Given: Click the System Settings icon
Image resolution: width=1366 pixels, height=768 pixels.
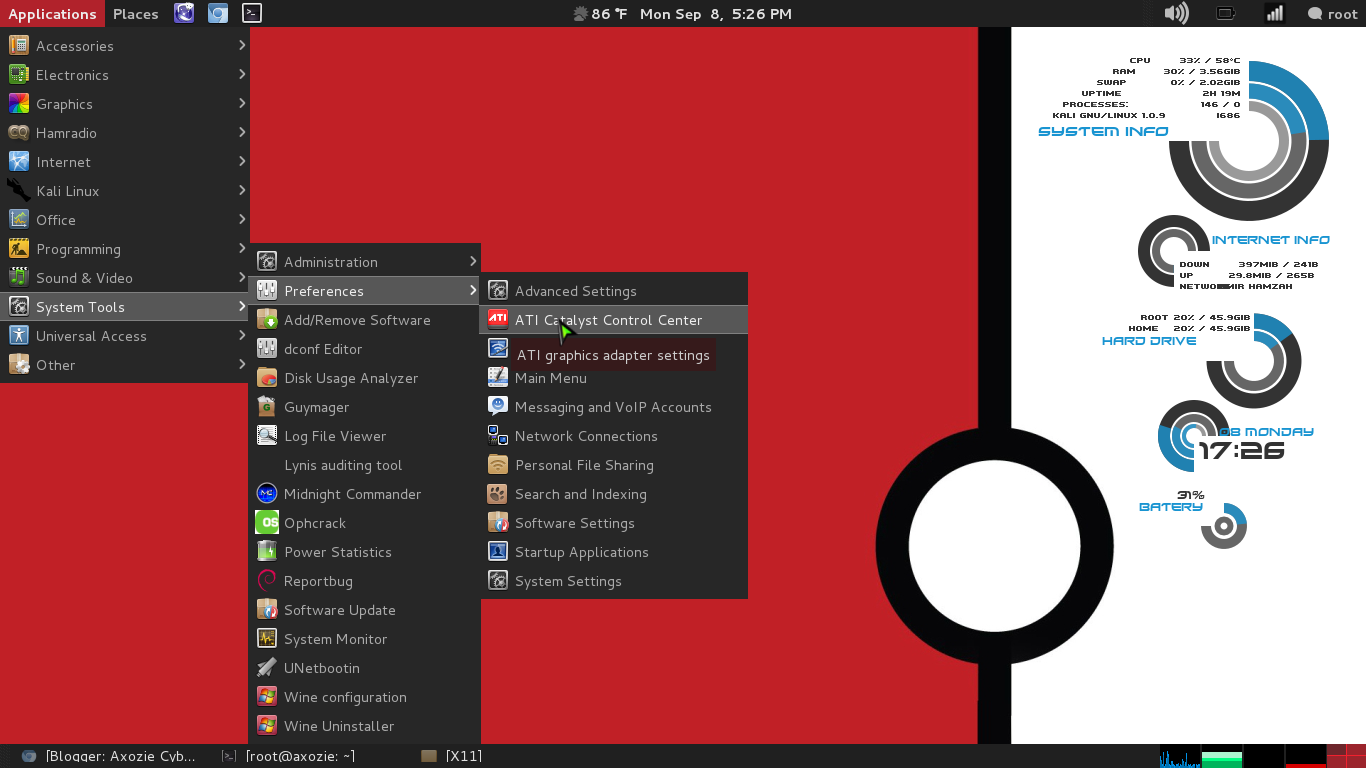Looking at the screenshot, I should (x=498, y=581).
